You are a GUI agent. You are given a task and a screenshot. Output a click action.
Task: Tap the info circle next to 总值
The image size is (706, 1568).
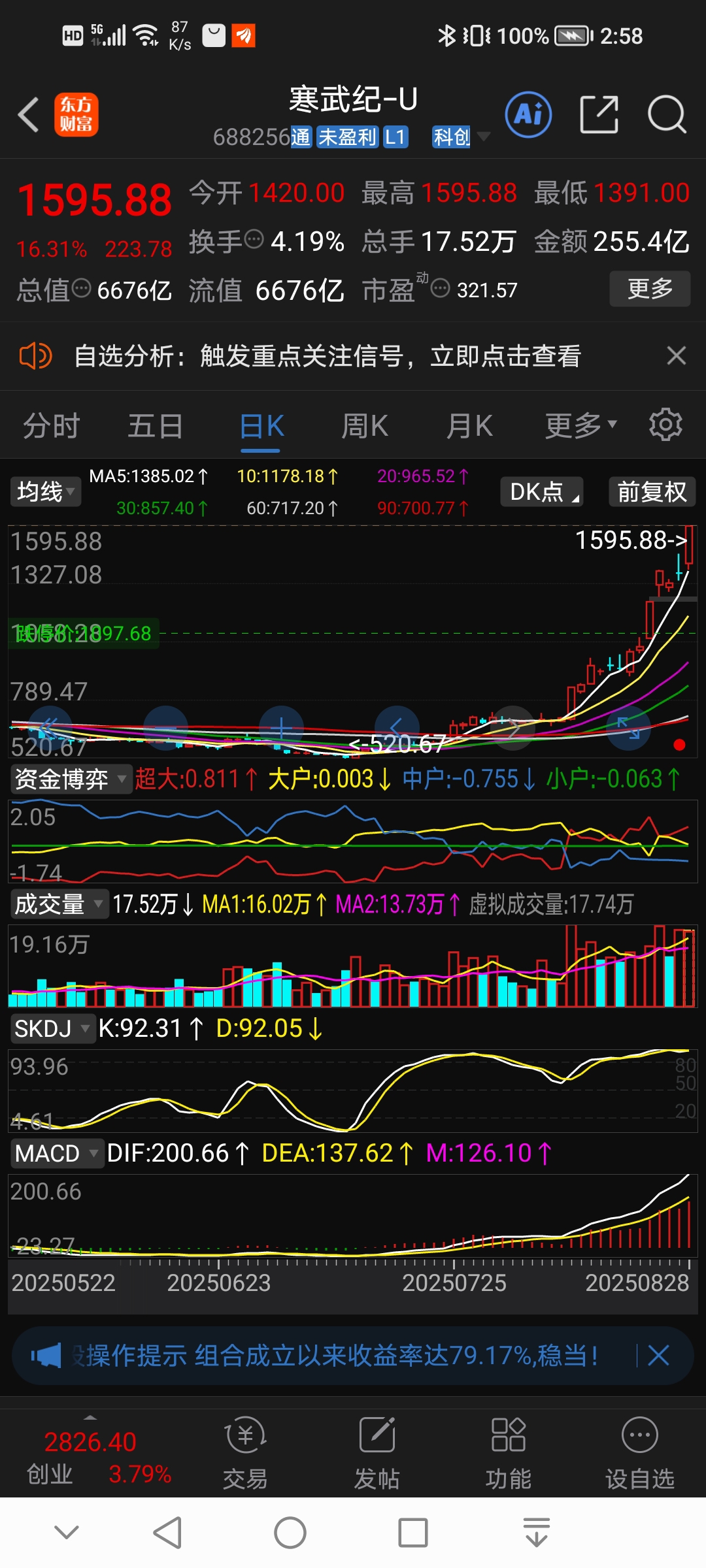click(81, 288)
